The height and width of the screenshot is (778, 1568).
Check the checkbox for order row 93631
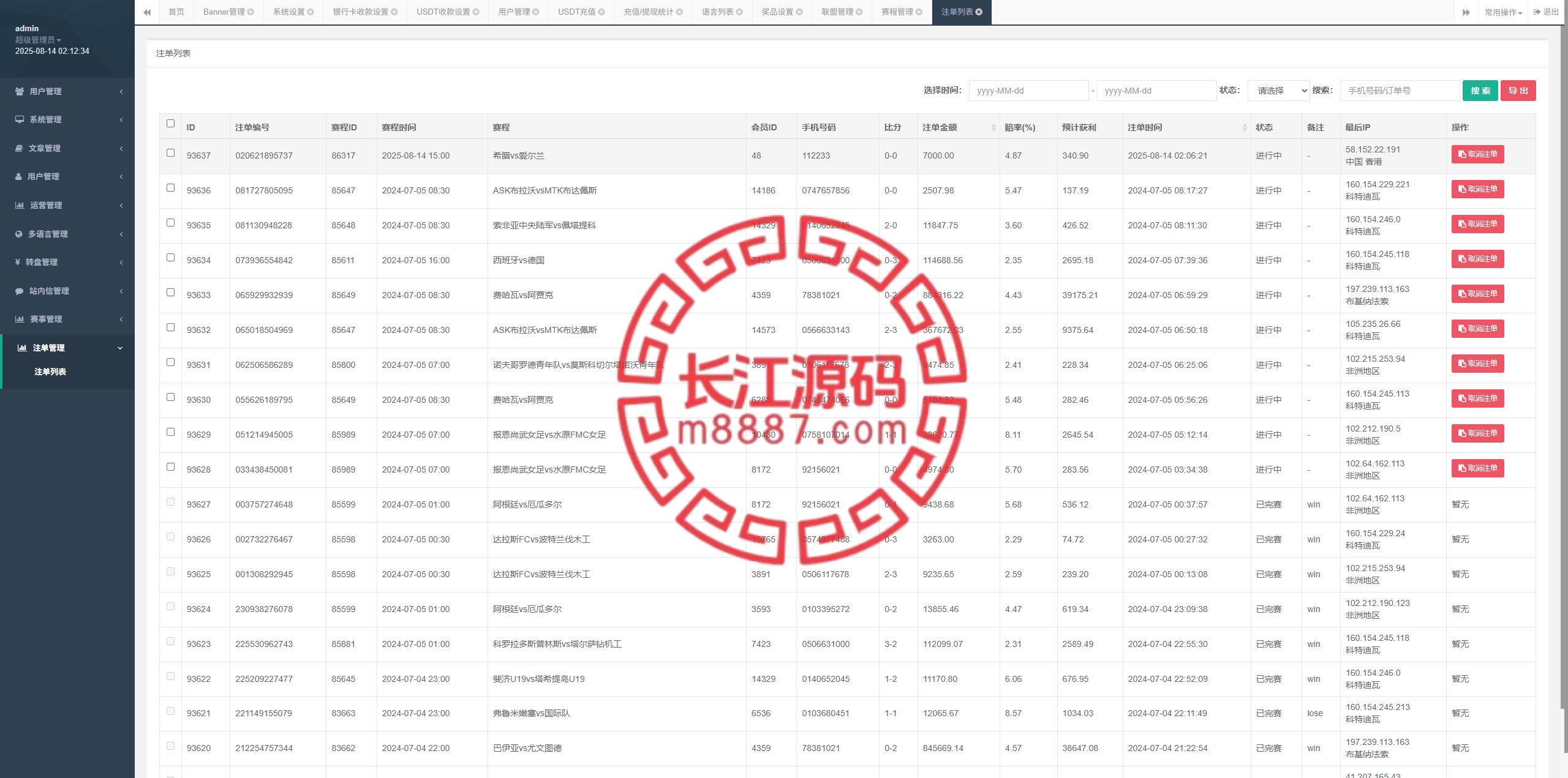click(170, 362)
